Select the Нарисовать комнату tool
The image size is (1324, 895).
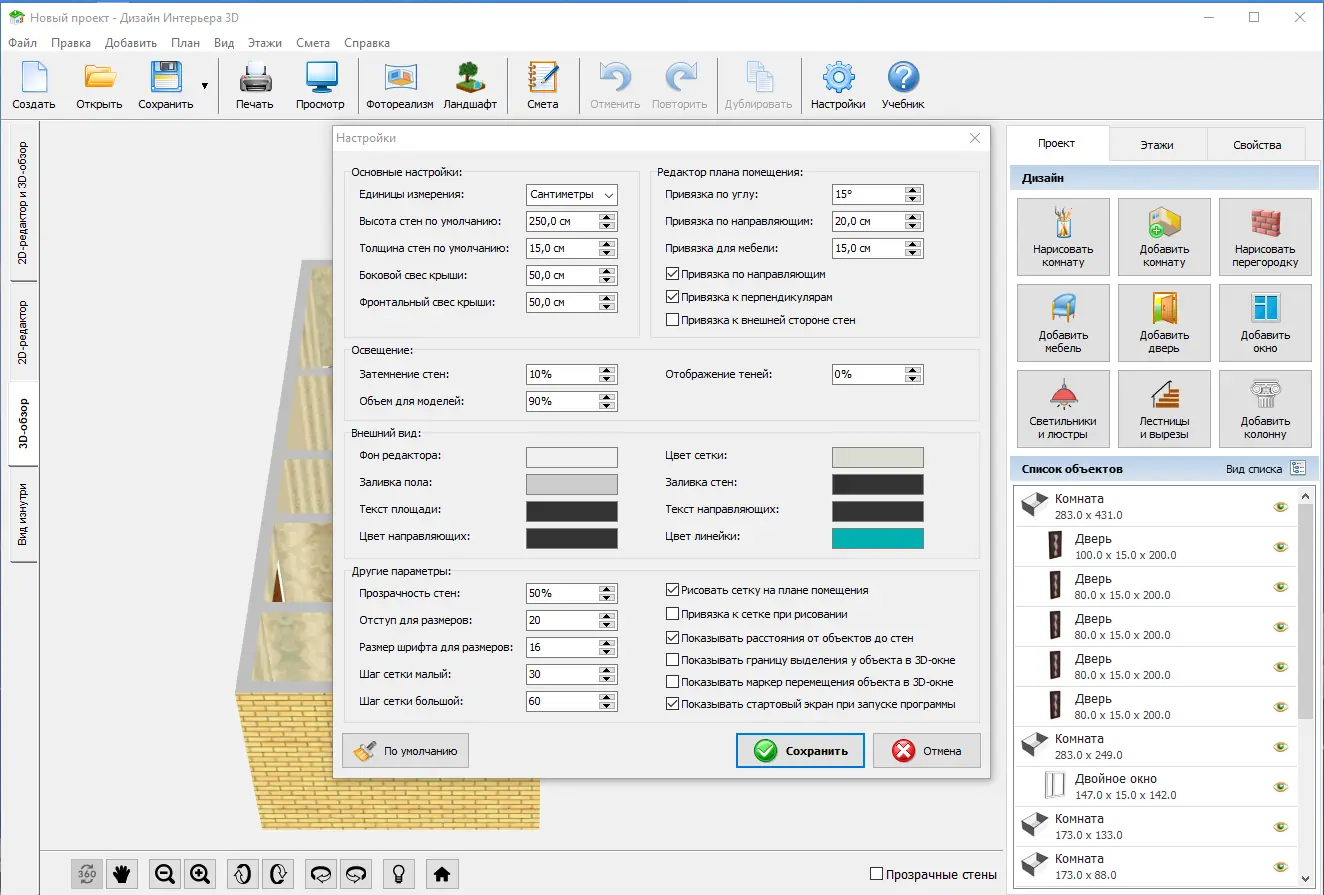click(x=1063, y=237)
